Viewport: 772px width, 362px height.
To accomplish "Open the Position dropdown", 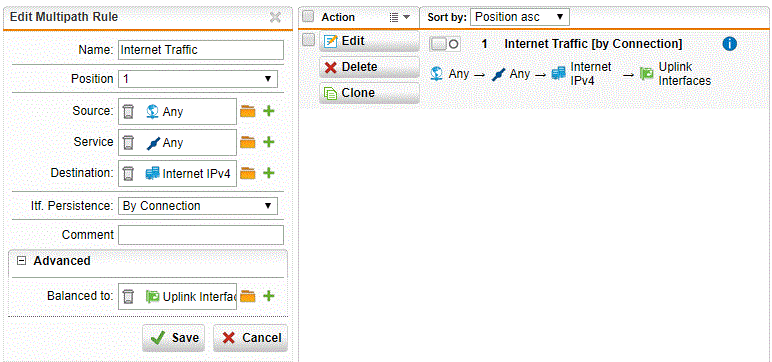I will pos(198,79).
